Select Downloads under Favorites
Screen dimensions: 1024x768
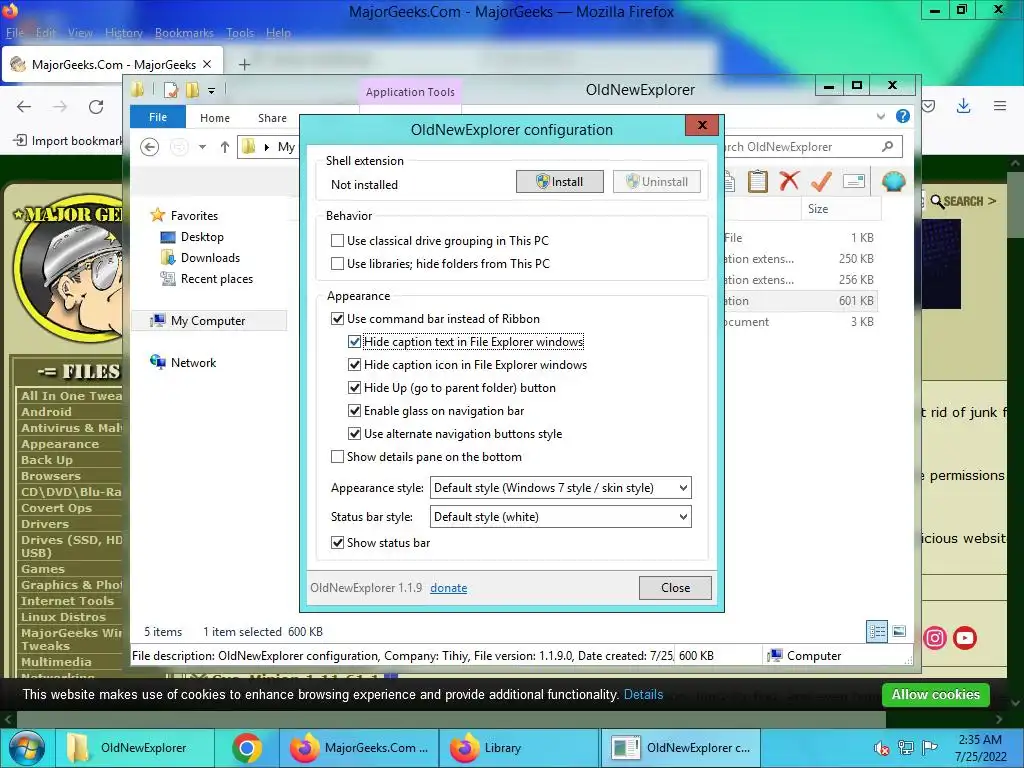[210, 258]
